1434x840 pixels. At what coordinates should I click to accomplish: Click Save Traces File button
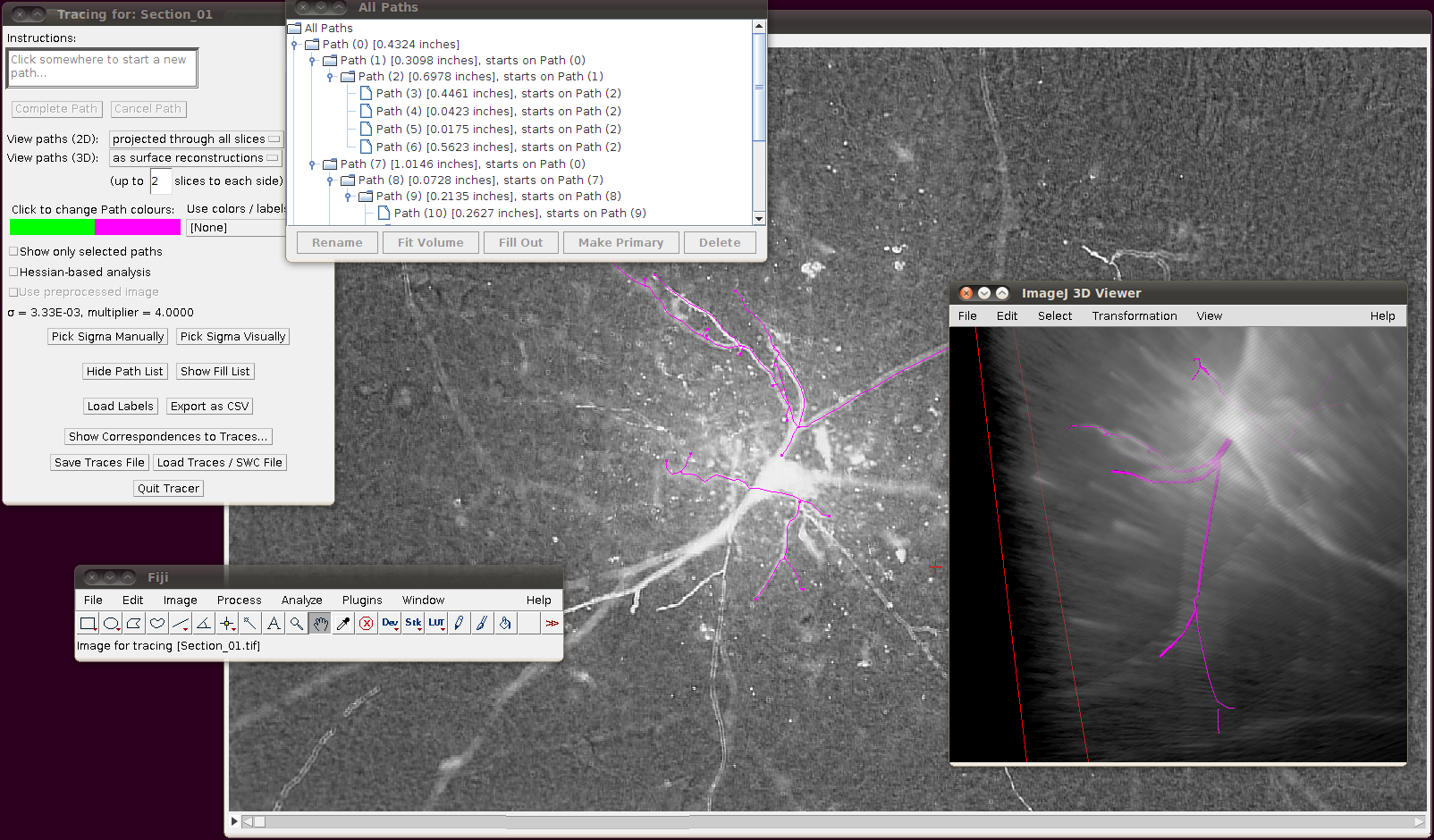[99, 463]
